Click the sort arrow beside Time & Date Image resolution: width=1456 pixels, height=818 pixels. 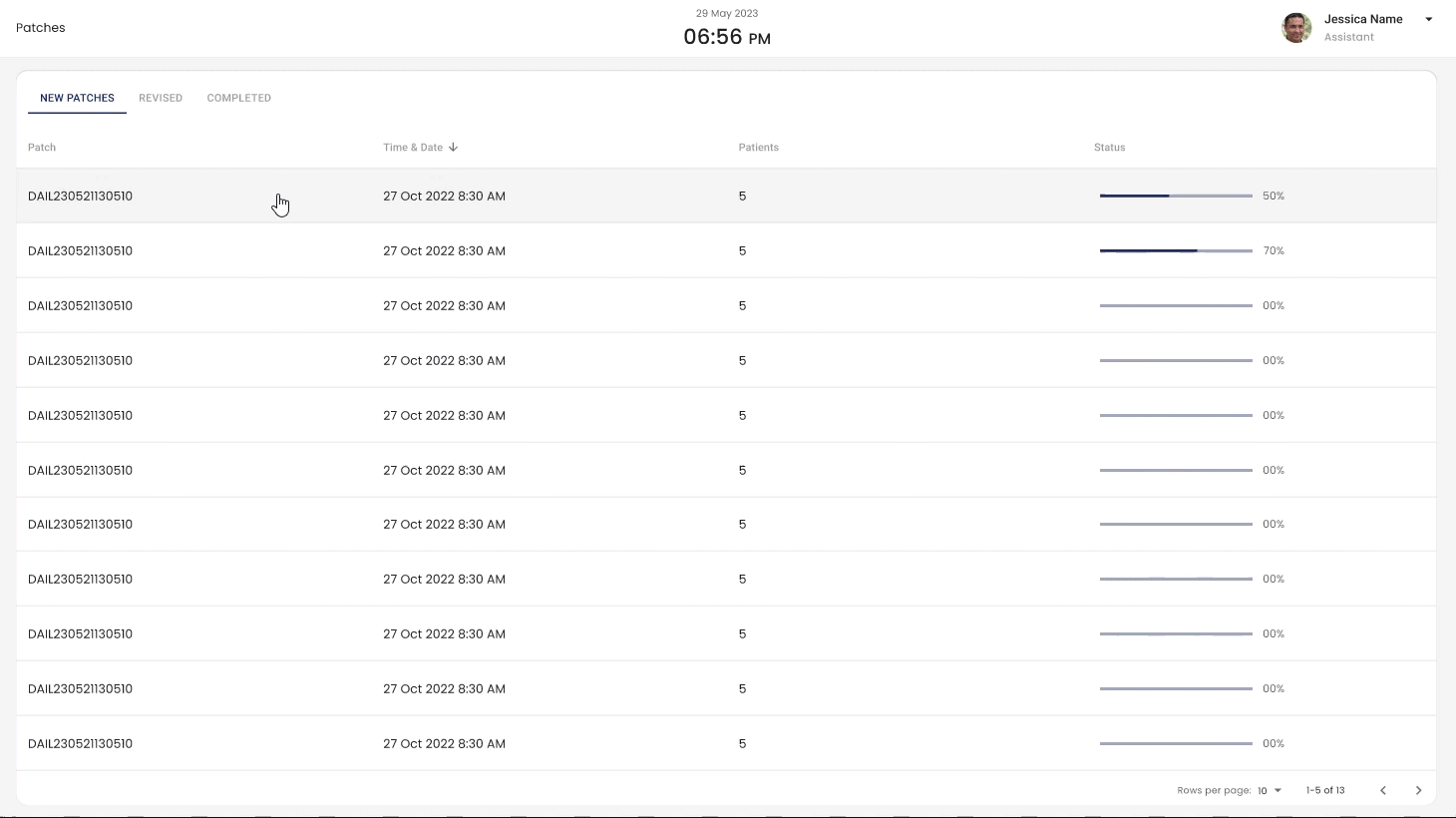click(x=453, y=148)
